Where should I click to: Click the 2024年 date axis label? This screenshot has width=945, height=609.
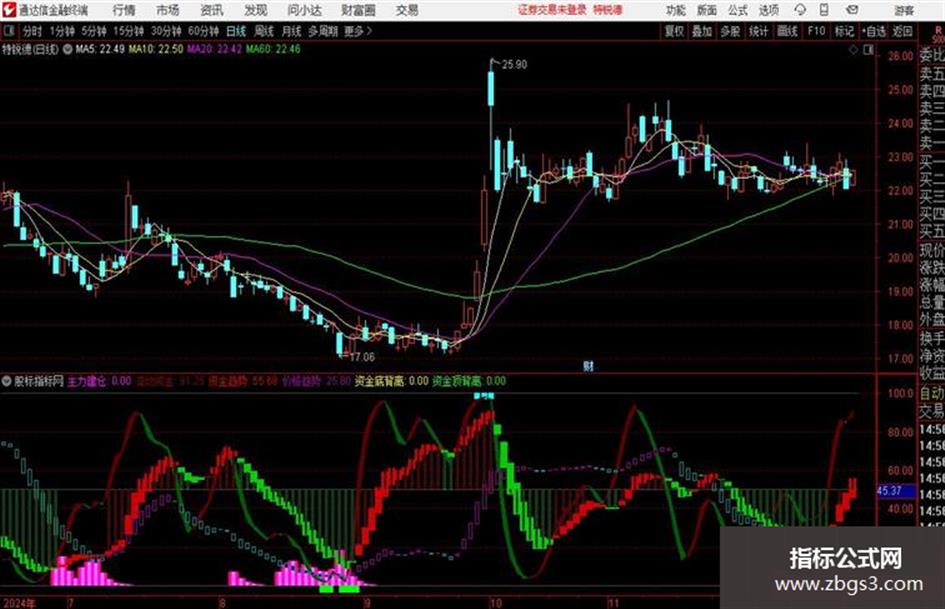pyautogui.click(x=19, y=603)
